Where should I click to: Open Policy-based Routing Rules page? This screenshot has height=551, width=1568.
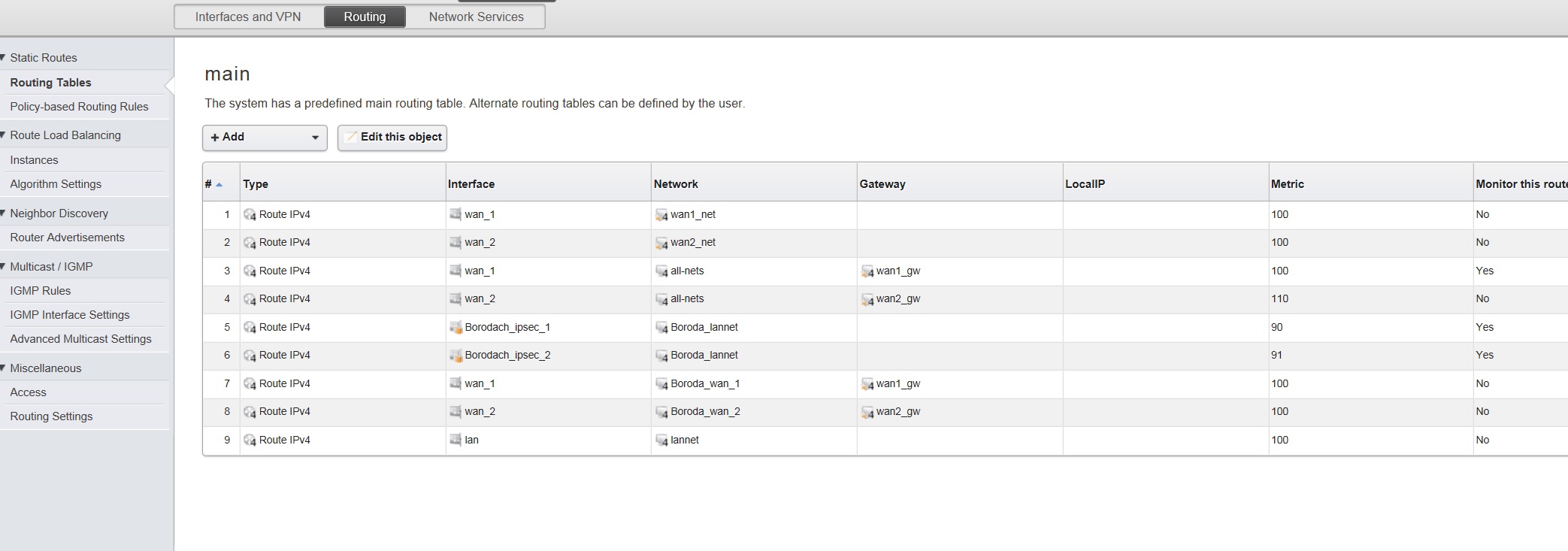point(79,107)
